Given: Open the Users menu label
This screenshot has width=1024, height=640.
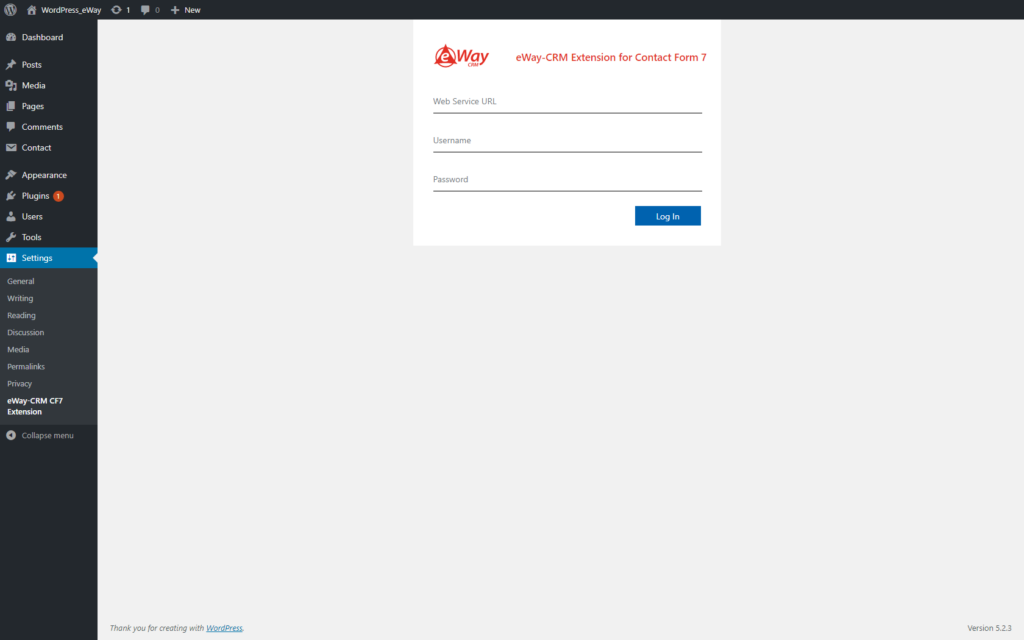Looking at the screenshot, I should (x=32, y=216).
